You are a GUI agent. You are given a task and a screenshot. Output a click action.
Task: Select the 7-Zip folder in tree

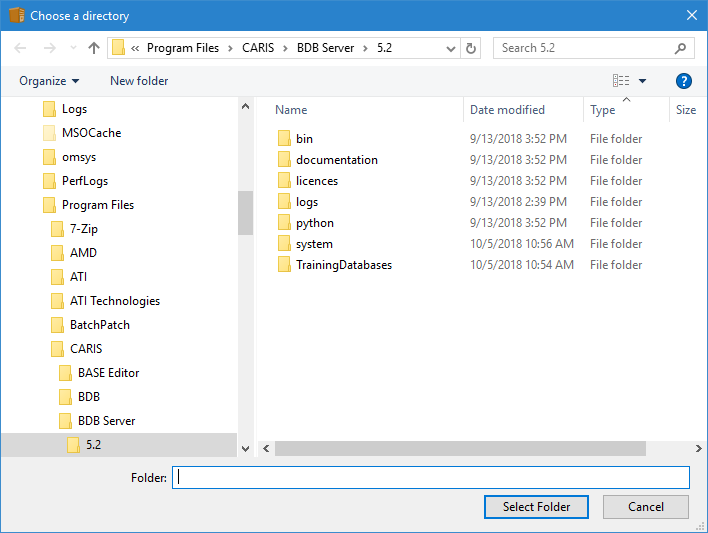click(x=83, y=229)
